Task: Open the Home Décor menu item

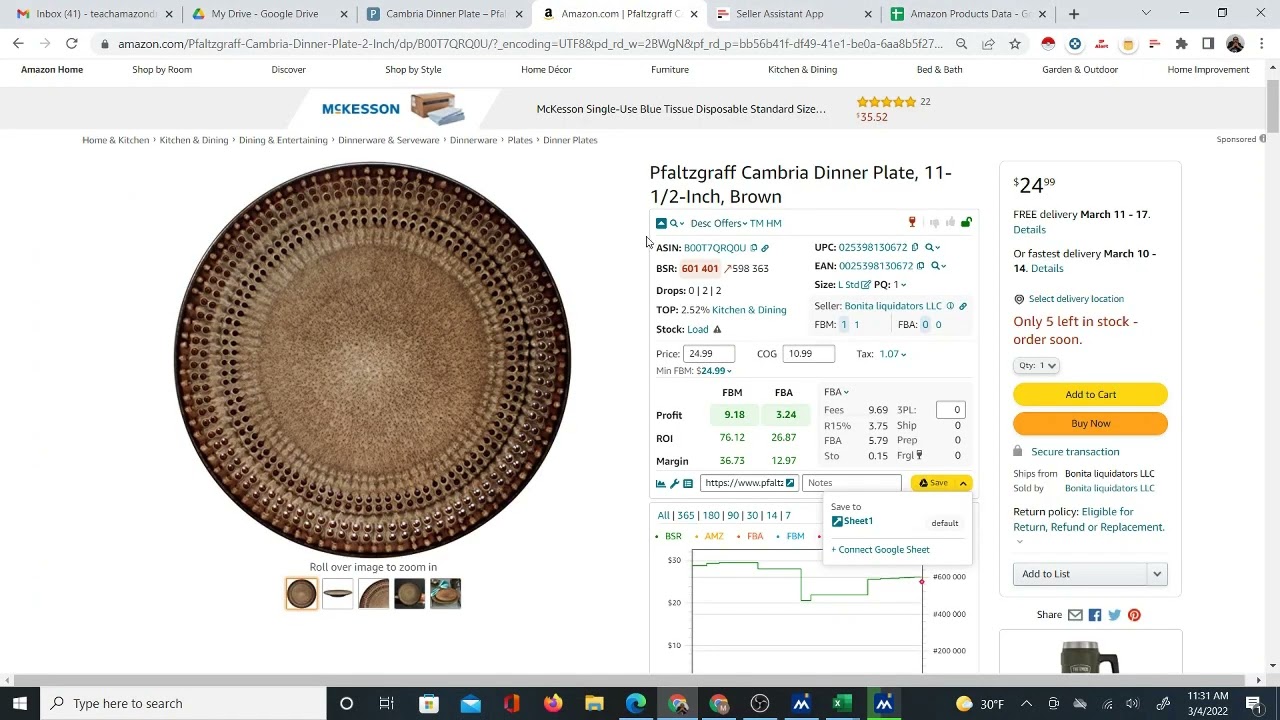Action: (546, 70)
